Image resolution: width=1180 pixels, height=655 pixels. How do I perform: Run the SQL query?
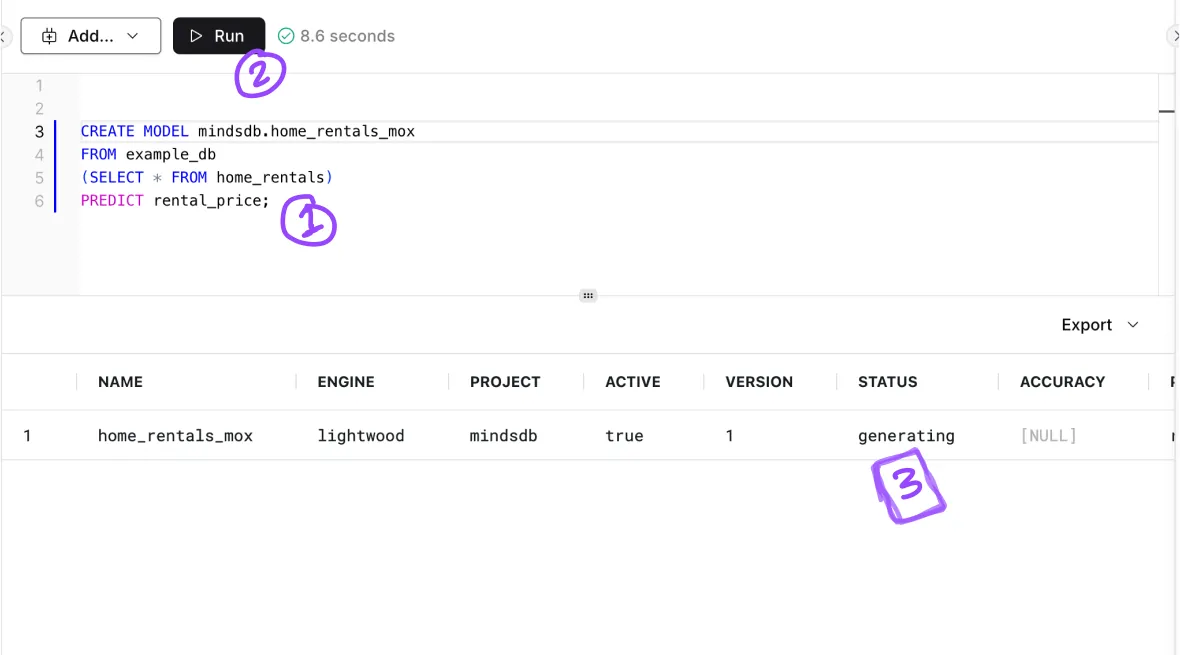click(x=218, y=36)
